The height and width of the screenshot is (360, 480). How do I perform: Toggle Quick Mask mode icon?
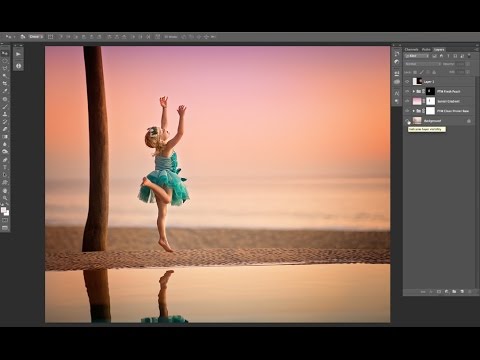tap(5, 220)
